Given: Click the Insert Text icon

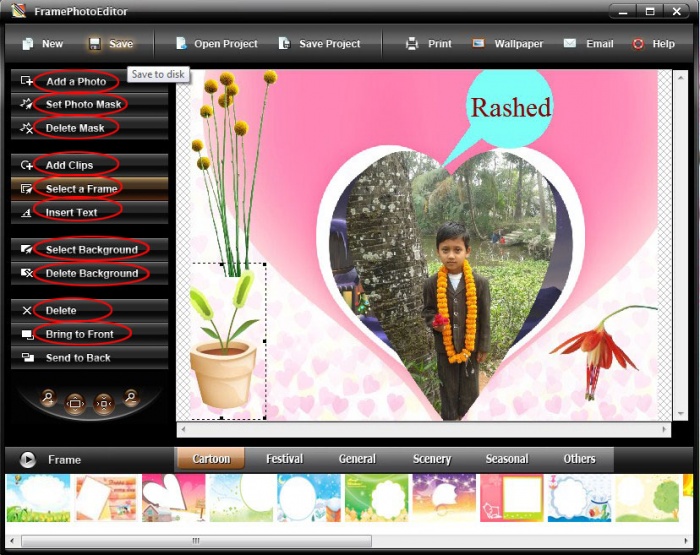Looking at the screenshot, I should pyautogui.click(x=27, y=213).
